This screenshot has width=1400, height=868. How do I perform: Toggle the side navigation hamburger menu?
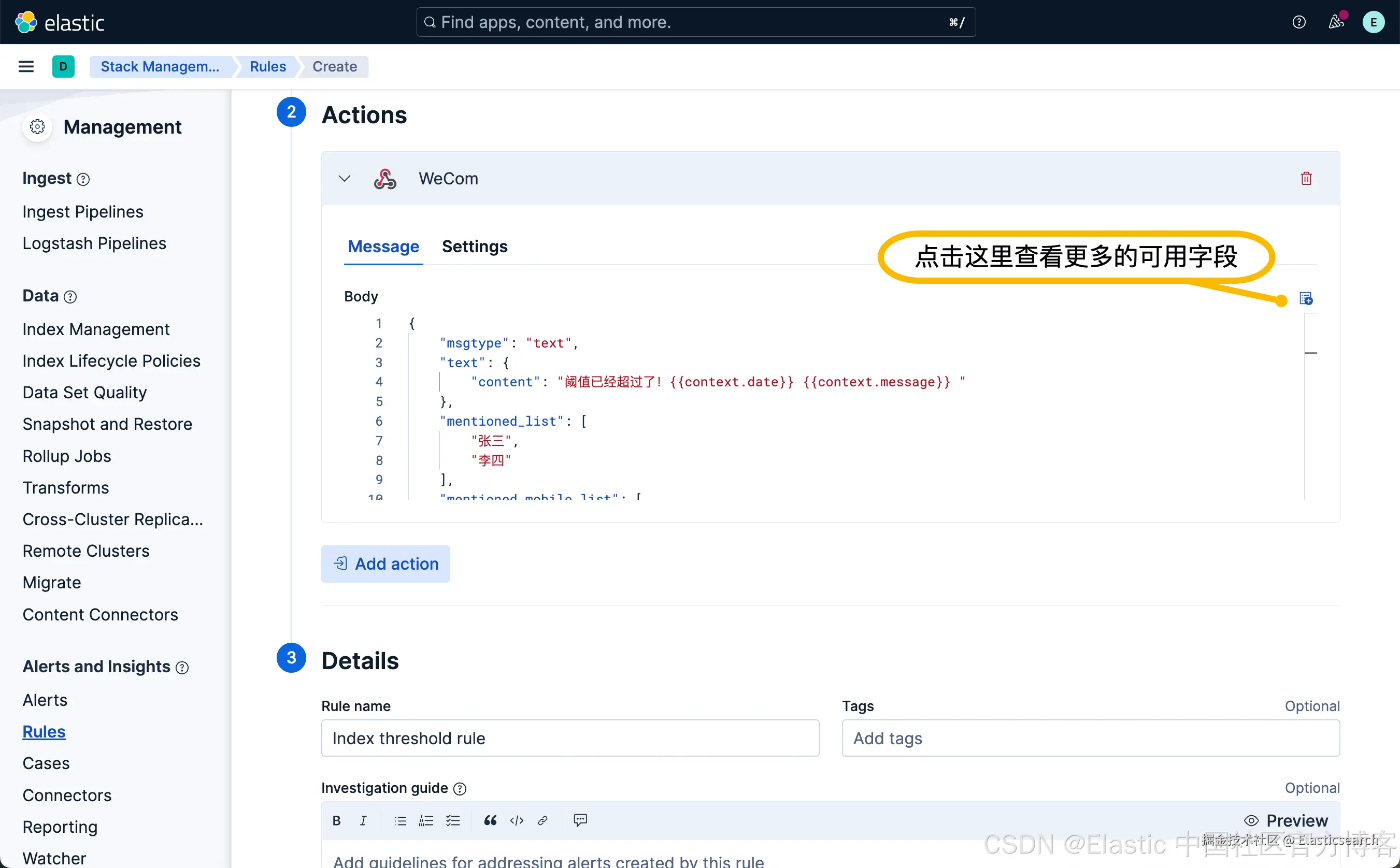tap(26, 67)
